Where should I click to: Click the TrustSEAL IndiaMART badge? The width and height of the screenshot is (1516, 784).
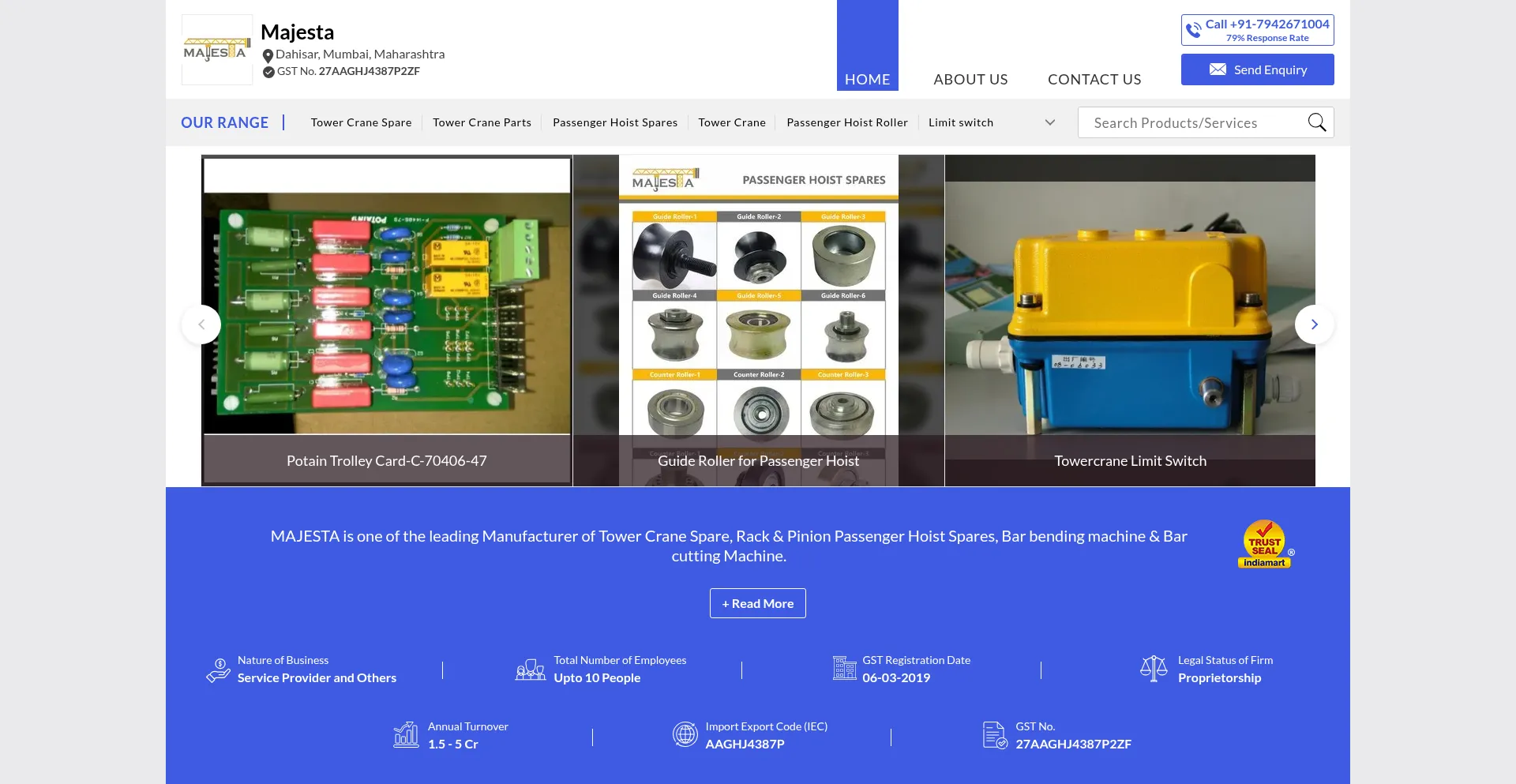click(1266, 544)
